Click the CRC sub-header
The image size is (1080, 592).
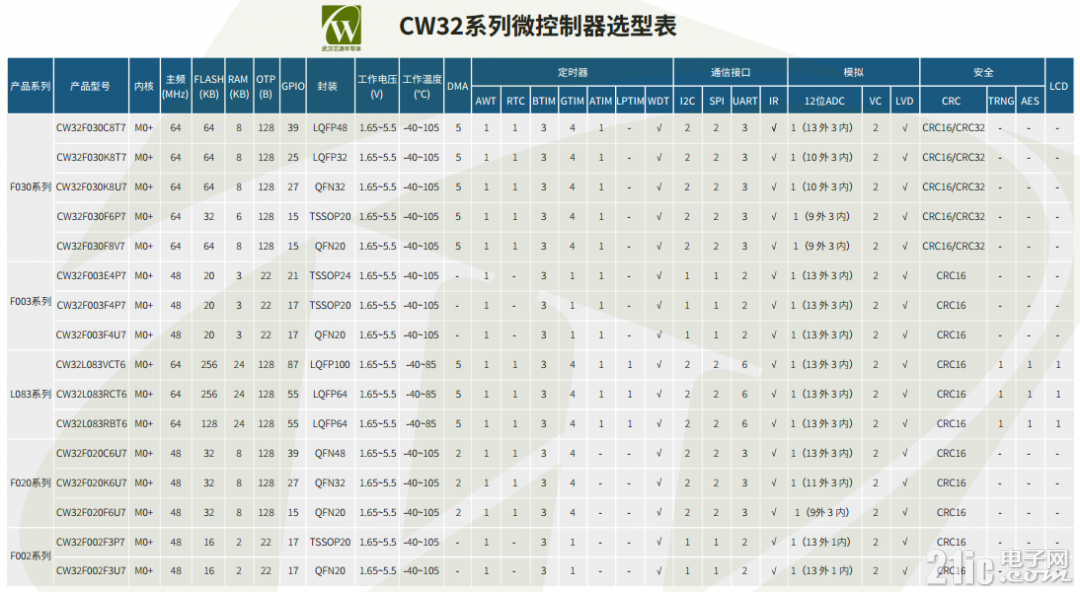(x=951, y=101)
